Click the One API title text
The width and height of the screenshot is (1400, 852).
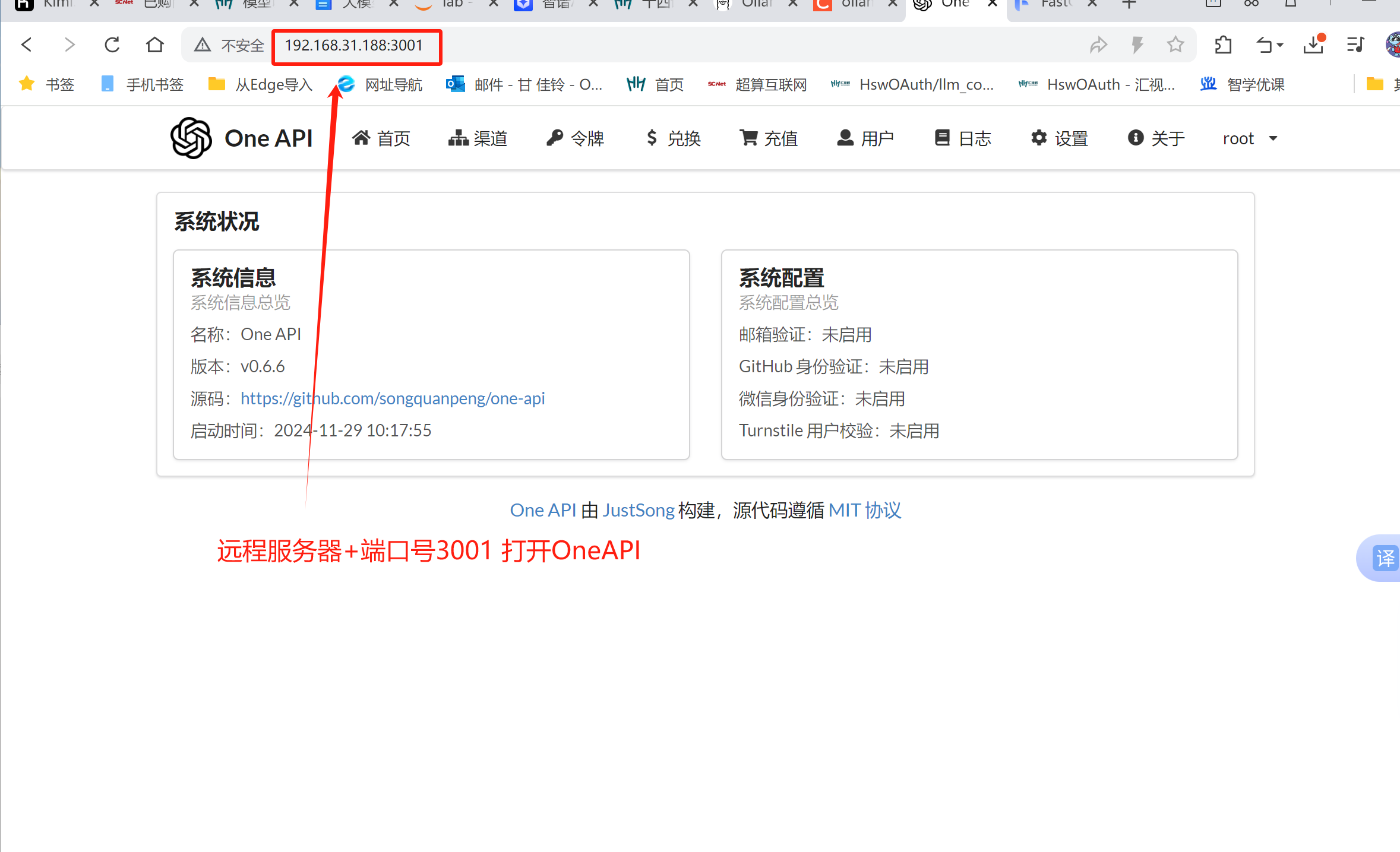coord(268,138)
